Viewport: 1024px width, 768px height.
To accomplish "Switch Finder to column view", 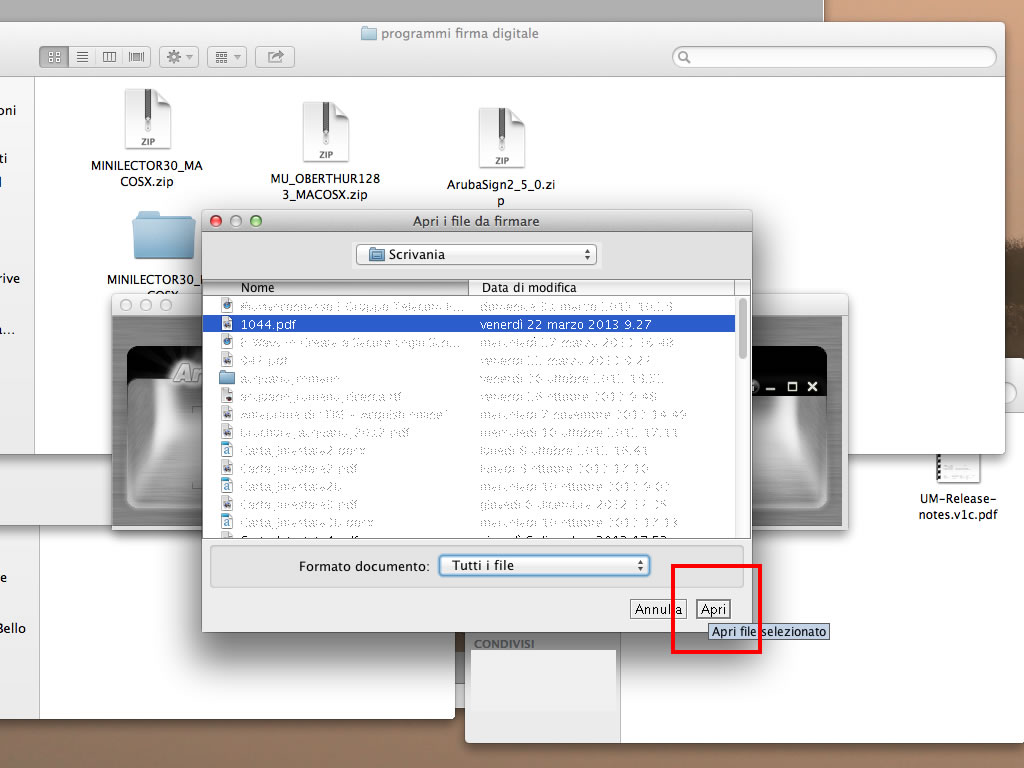I will tap(110, 57).
